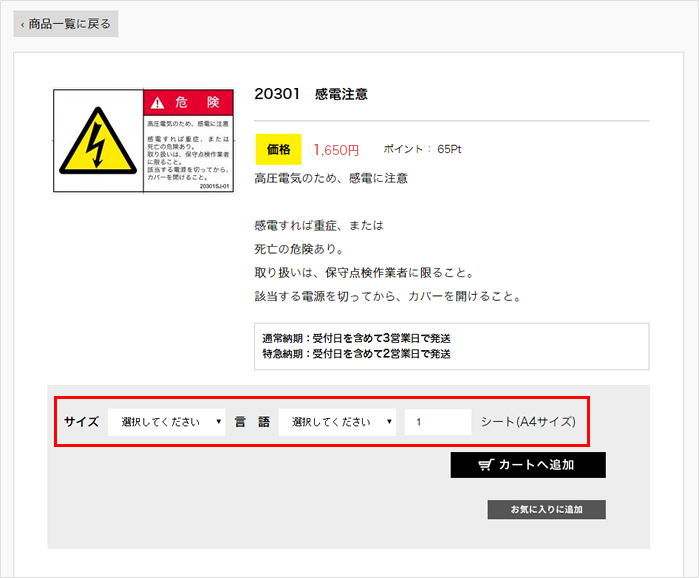Click the ポイント: 65Pt text

[x=422, y=149]
